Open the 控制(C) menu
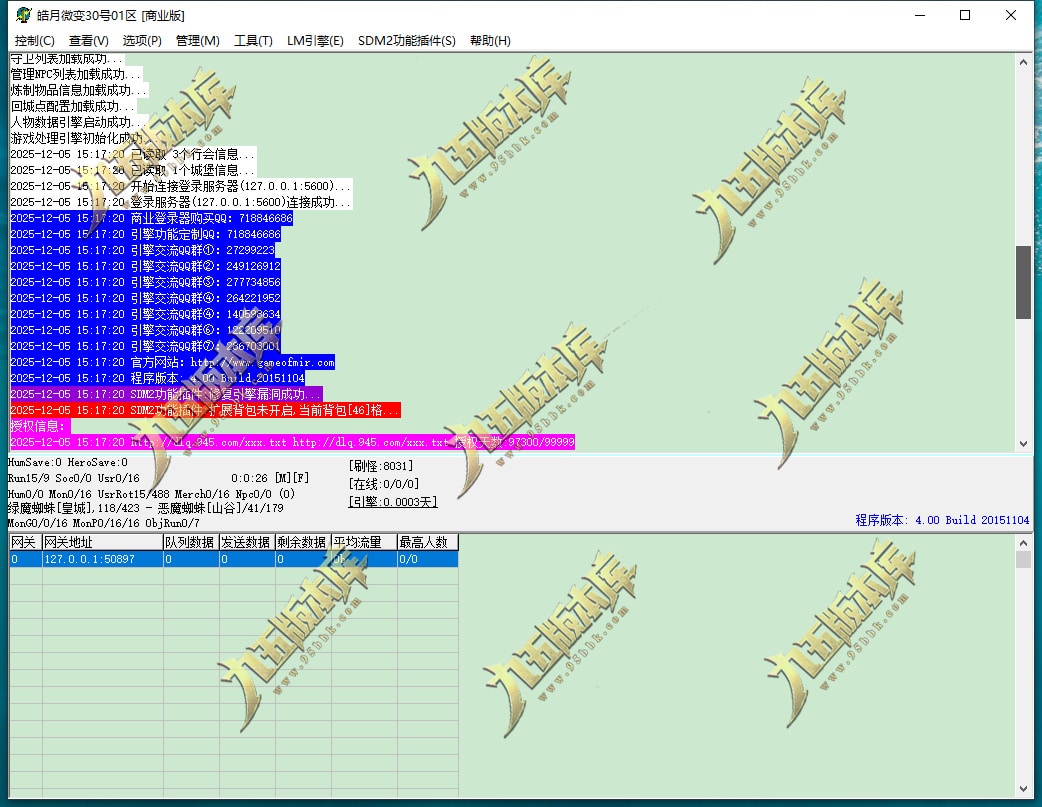The height and width of the screenshot is (807, 1042). coord(34,41)
